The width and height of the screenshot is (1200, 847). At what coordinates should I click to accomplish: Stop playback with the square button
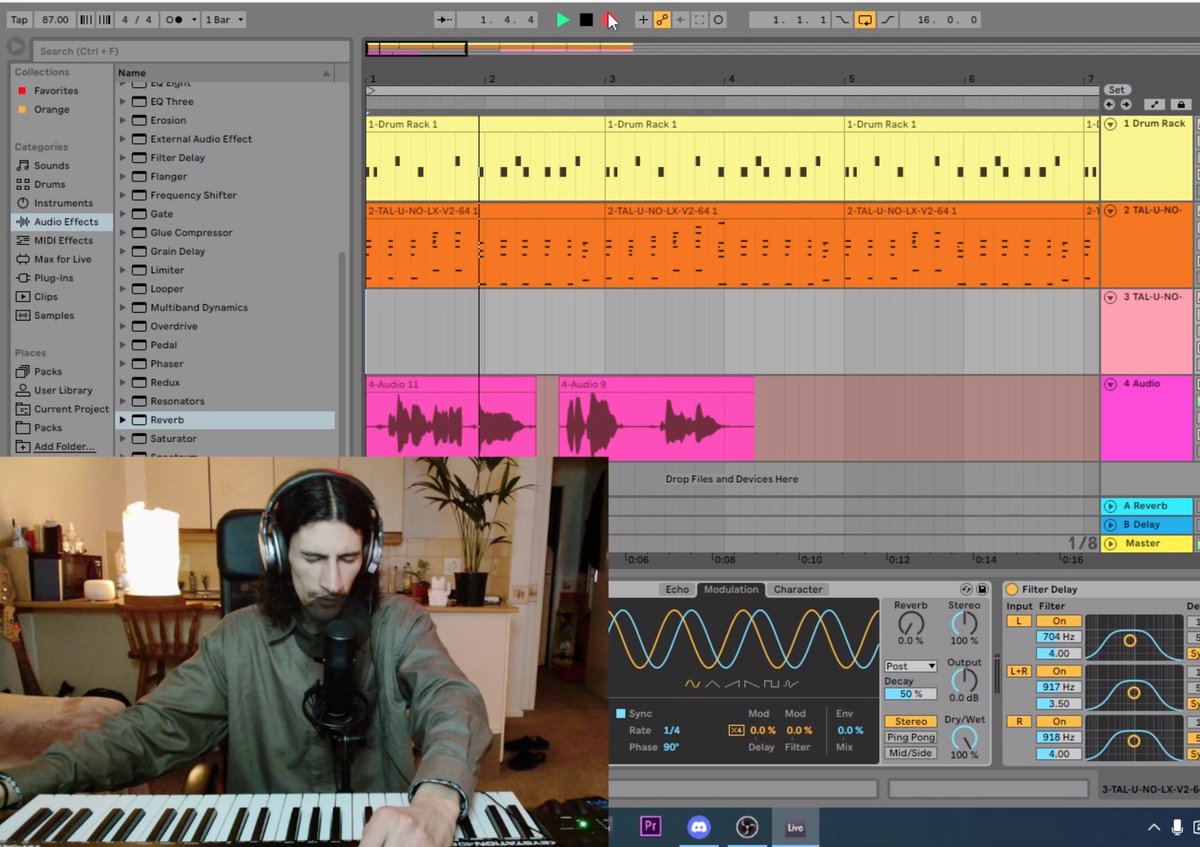click(586, 20)
